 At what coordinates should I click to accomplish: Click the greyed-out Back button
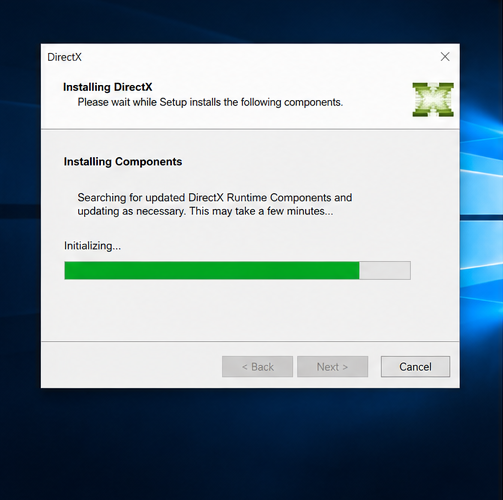(257, 367)
